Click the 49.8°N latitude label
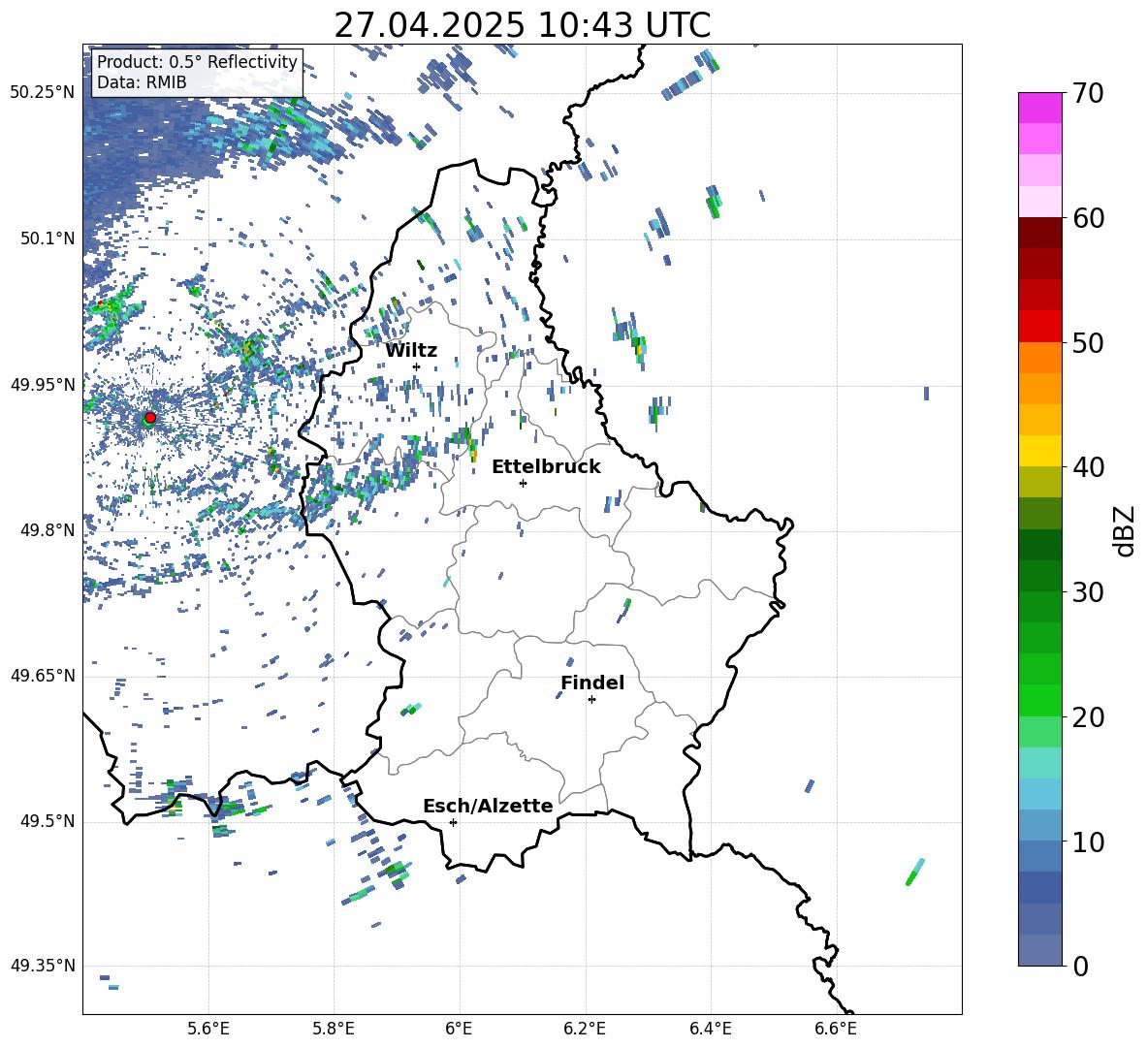 [x=48, y=530]
